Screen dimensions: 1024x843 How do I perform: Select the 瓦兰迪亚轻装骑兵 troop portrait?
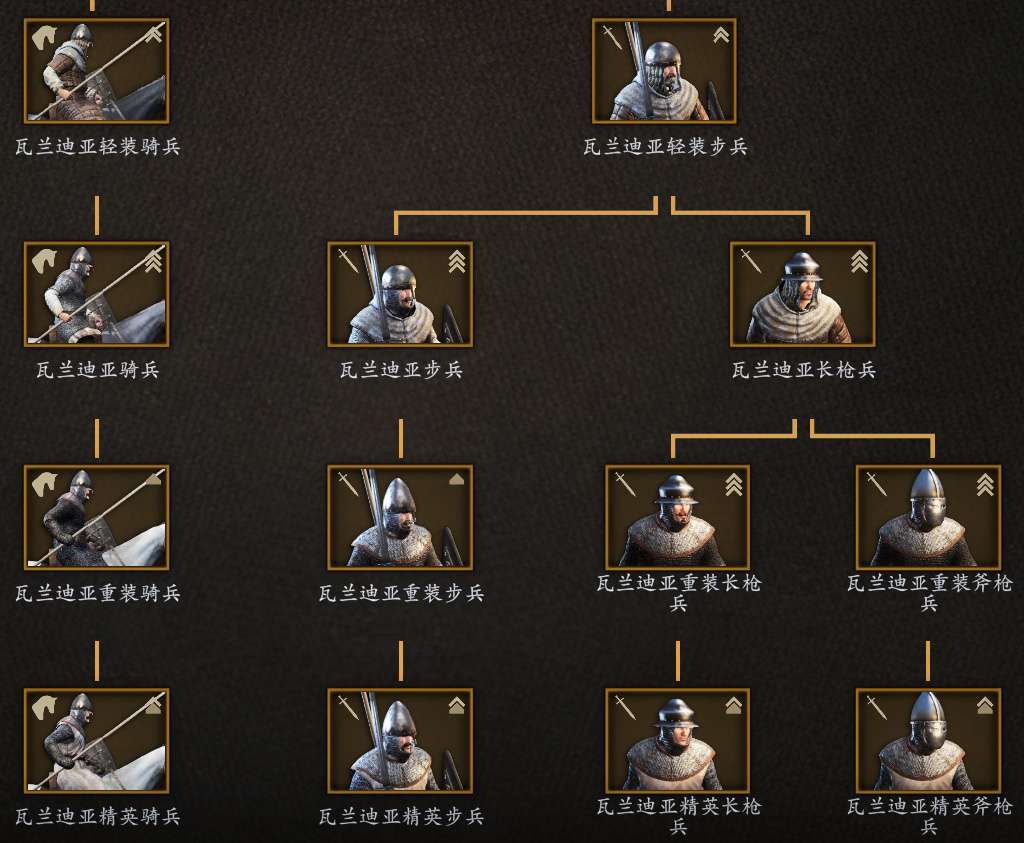pos(97,71)
